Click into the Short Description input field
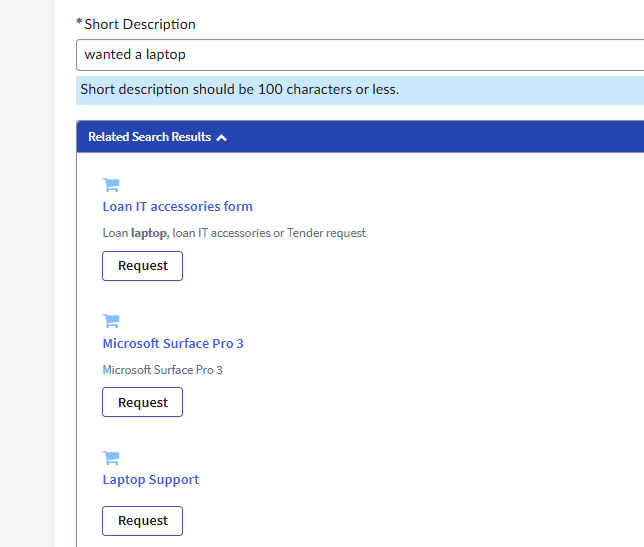644x547 pixels. tap(360, 55)
